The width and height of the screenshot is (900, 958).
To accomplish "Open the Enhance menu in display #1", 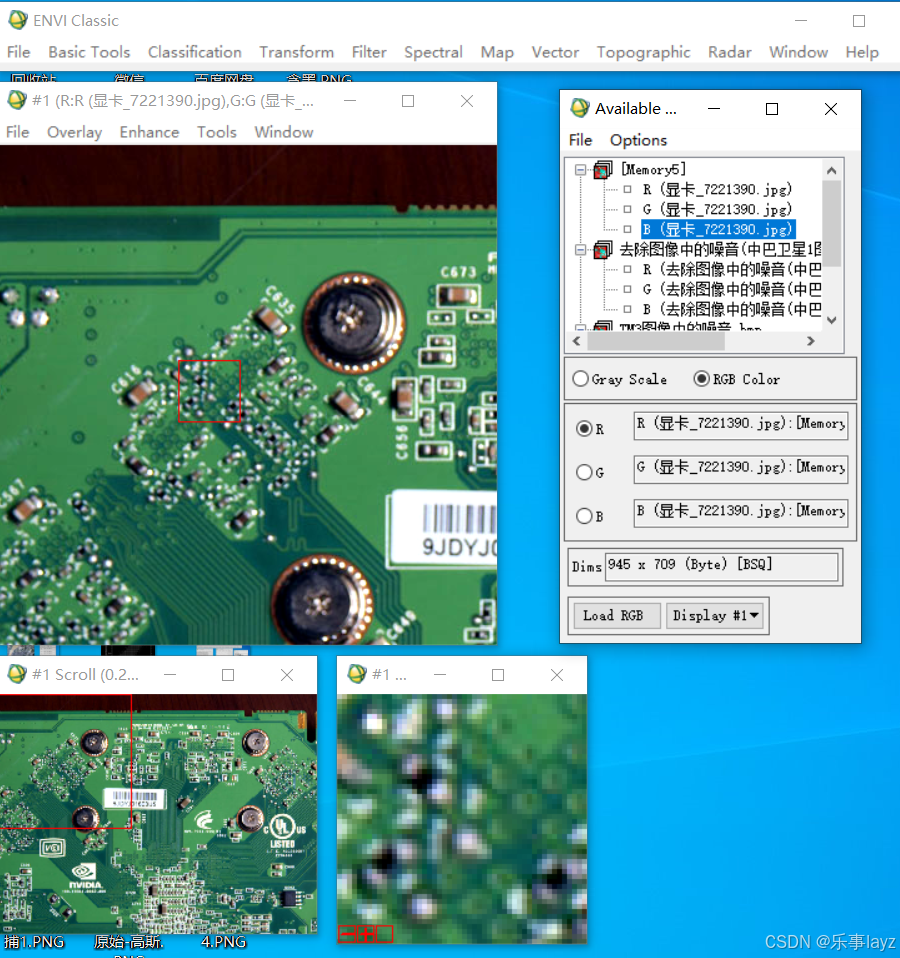I will point(149,133).
